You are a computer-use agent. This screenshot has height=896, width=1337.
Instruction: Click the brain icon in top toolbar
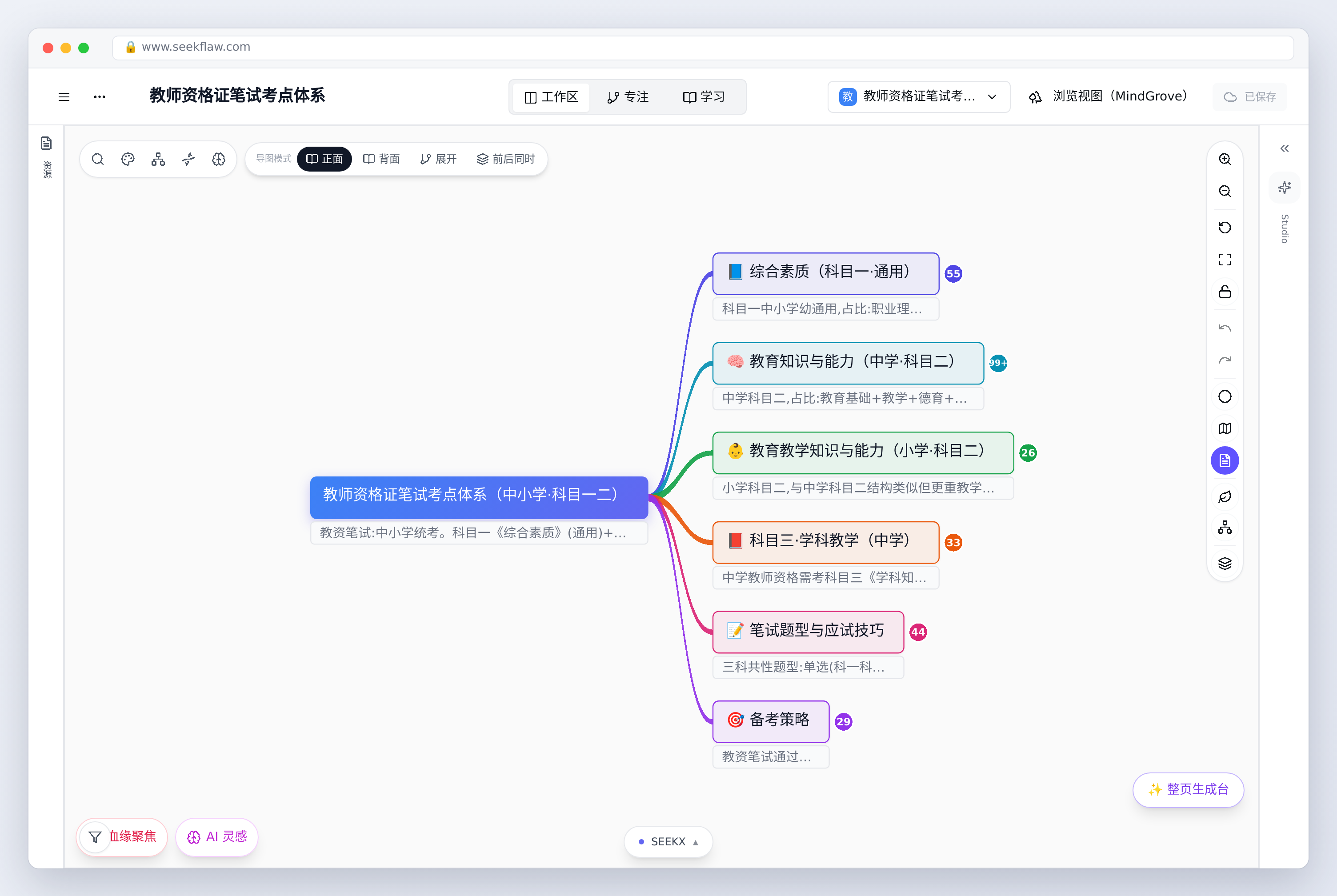[x=219, y=159]
